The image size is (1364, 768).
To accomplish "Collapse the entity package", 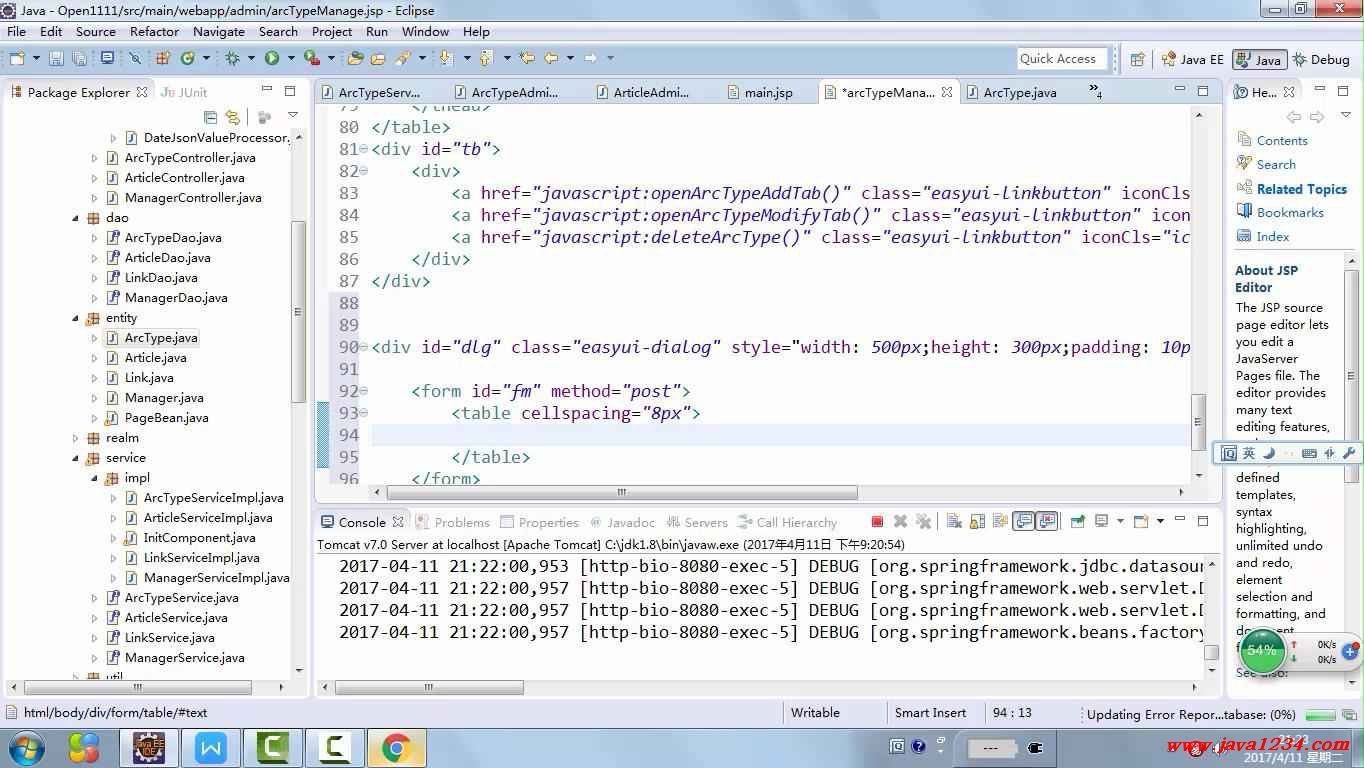I will click(76, 318).
